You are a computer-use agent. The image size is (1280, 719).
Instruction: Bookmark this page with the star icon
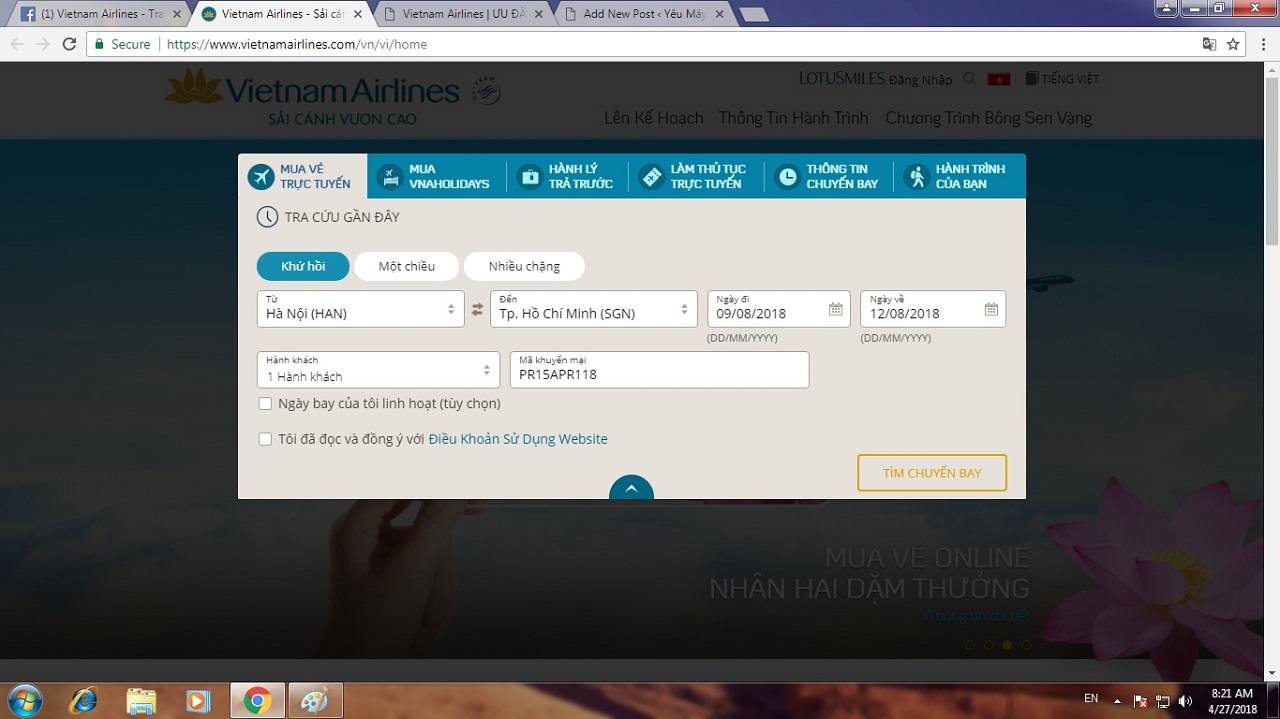(x=1233, y=44)
